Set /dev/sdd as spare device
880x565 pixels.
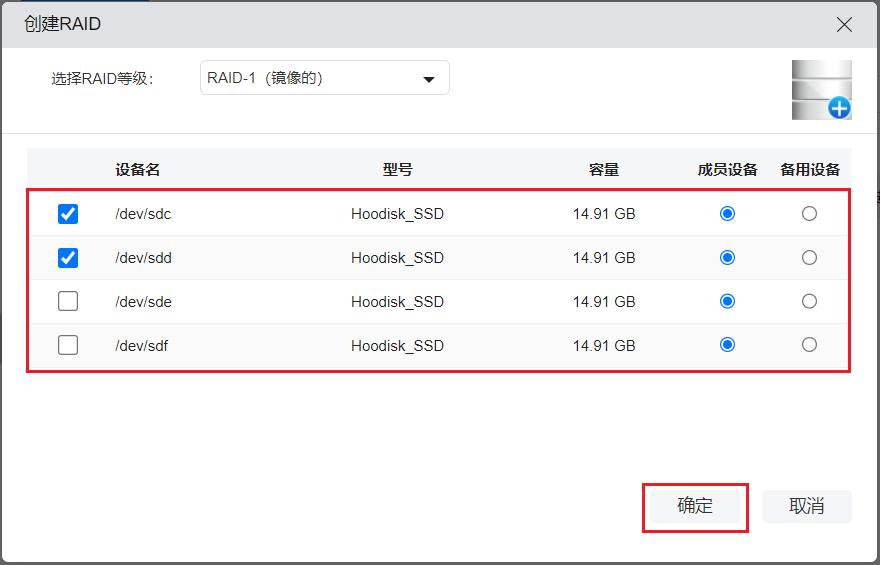809,258
